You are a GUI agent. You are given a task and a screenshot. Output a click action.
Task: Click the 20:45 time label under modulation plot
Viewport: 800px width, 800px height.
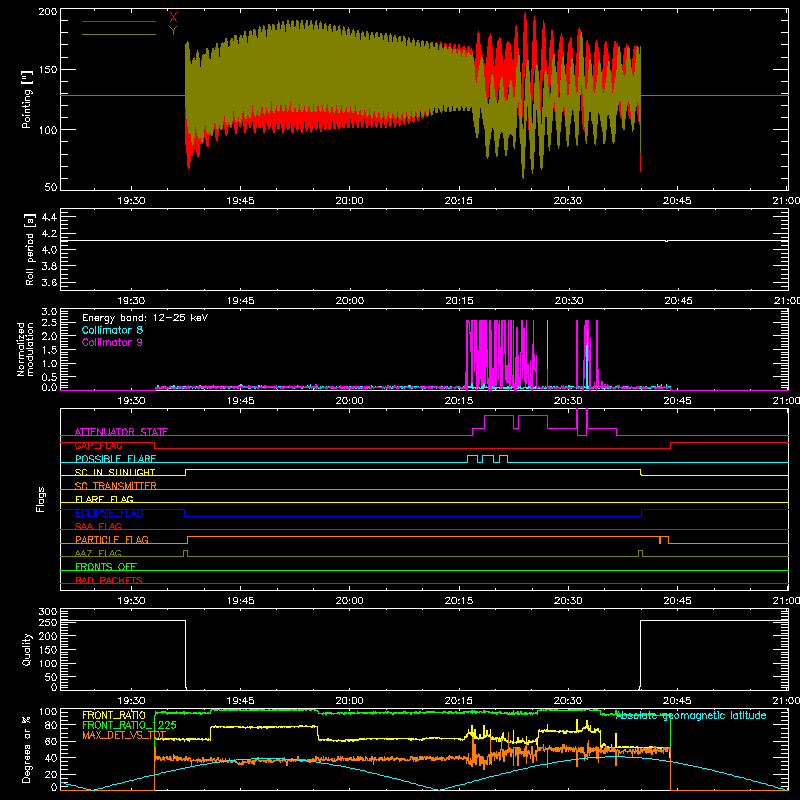click(x=677, y=401)
